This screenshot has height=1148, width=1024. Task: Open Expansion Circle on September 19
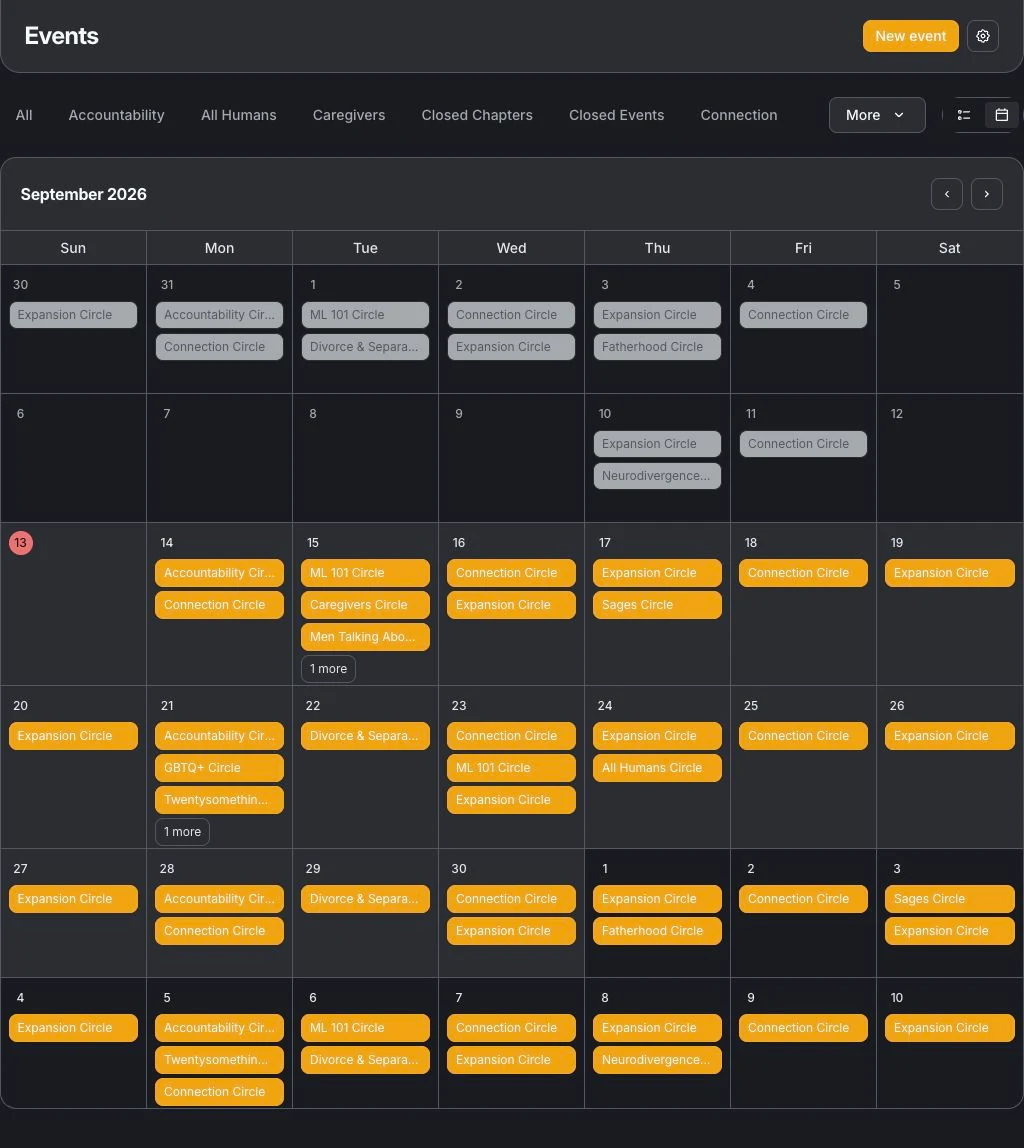click(949, 573)
